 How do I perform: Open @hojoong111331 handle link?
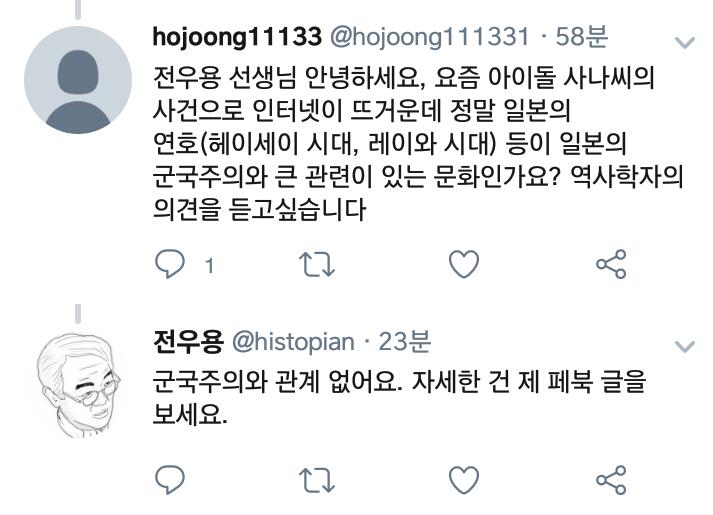coord(430,37)
